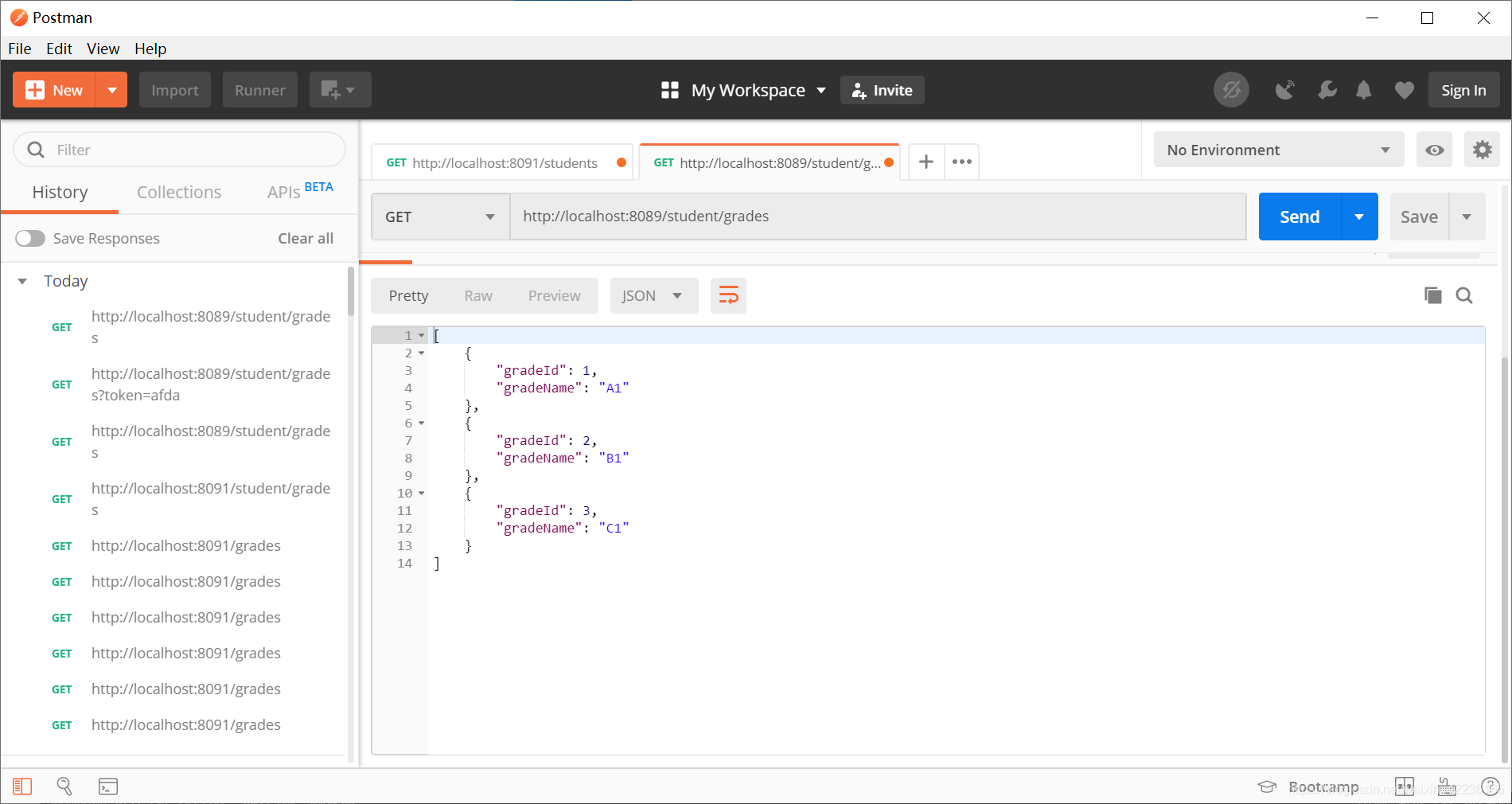Open the Runner
Image resolution: width=1512 pixels, height=804 pixels.
(260, 90)
